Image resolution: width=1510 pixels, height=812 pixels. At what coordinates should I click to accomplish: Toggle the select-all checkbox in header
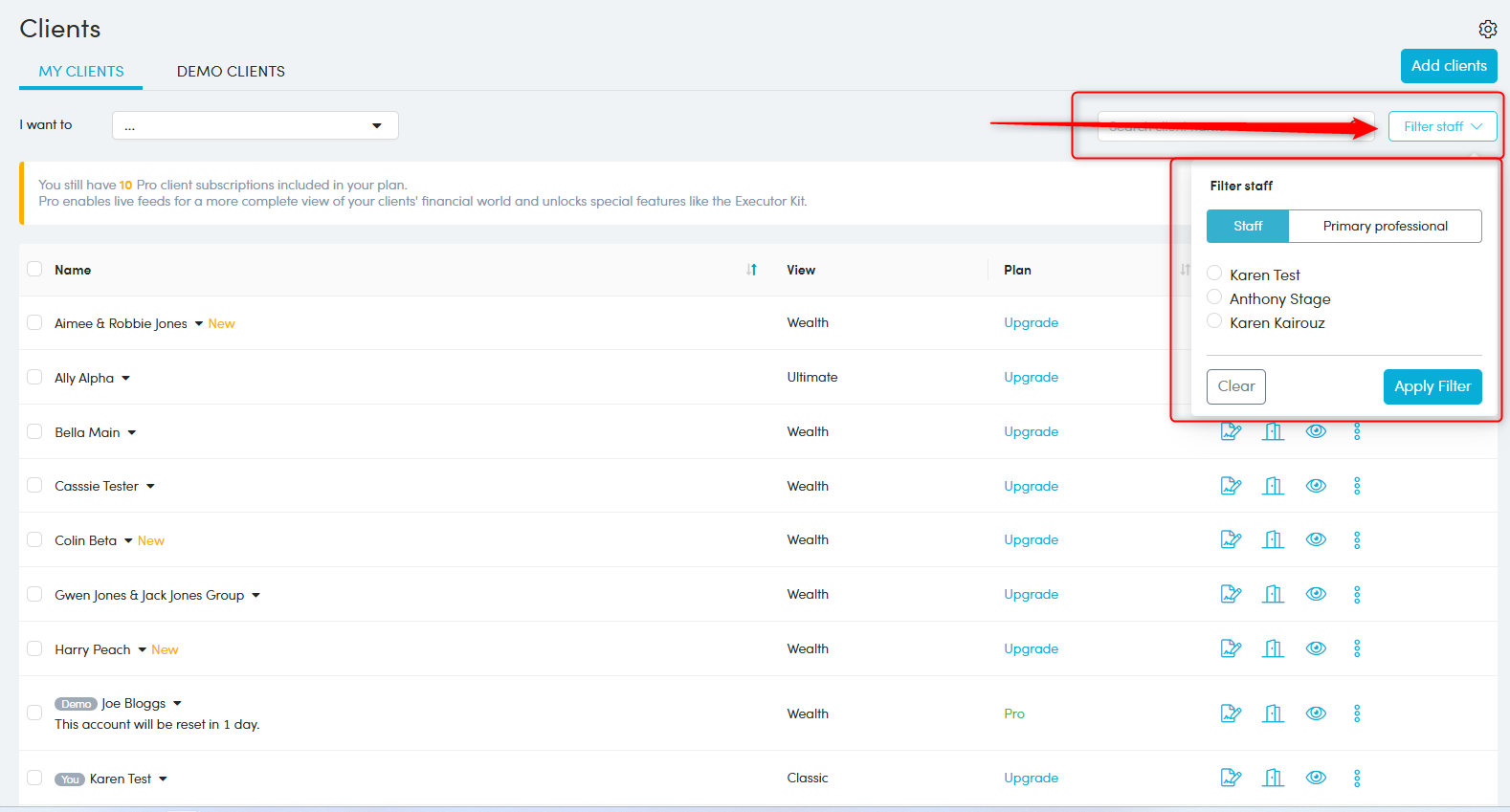point(34,269)
